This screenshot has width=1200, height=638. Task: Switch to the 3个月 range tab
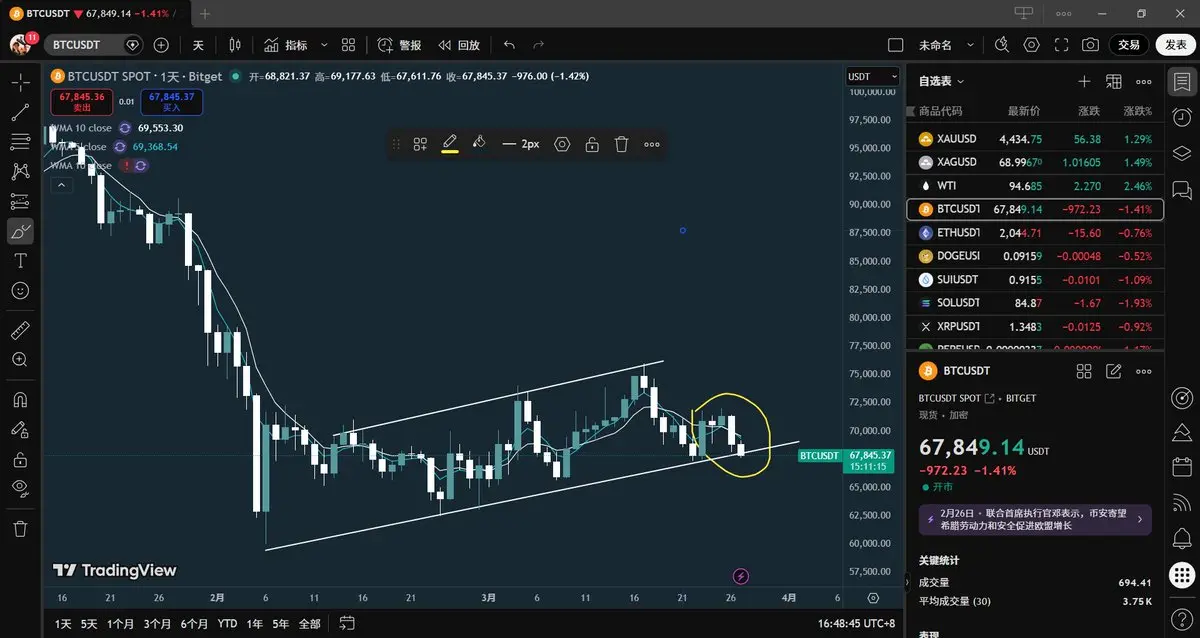point(157,624)
